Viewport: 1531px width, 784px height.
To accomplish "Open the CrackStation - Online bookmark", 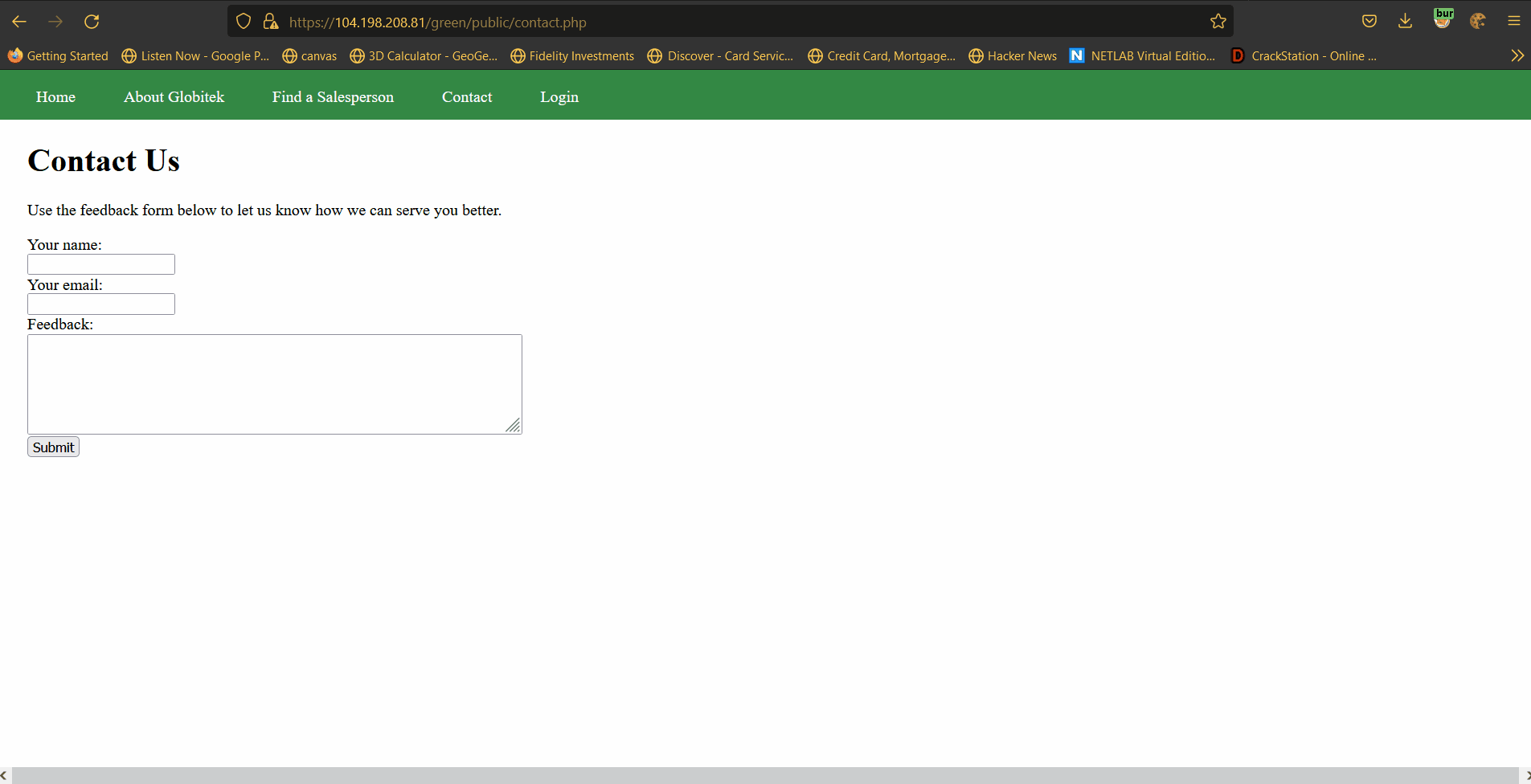I will 1304,55.
